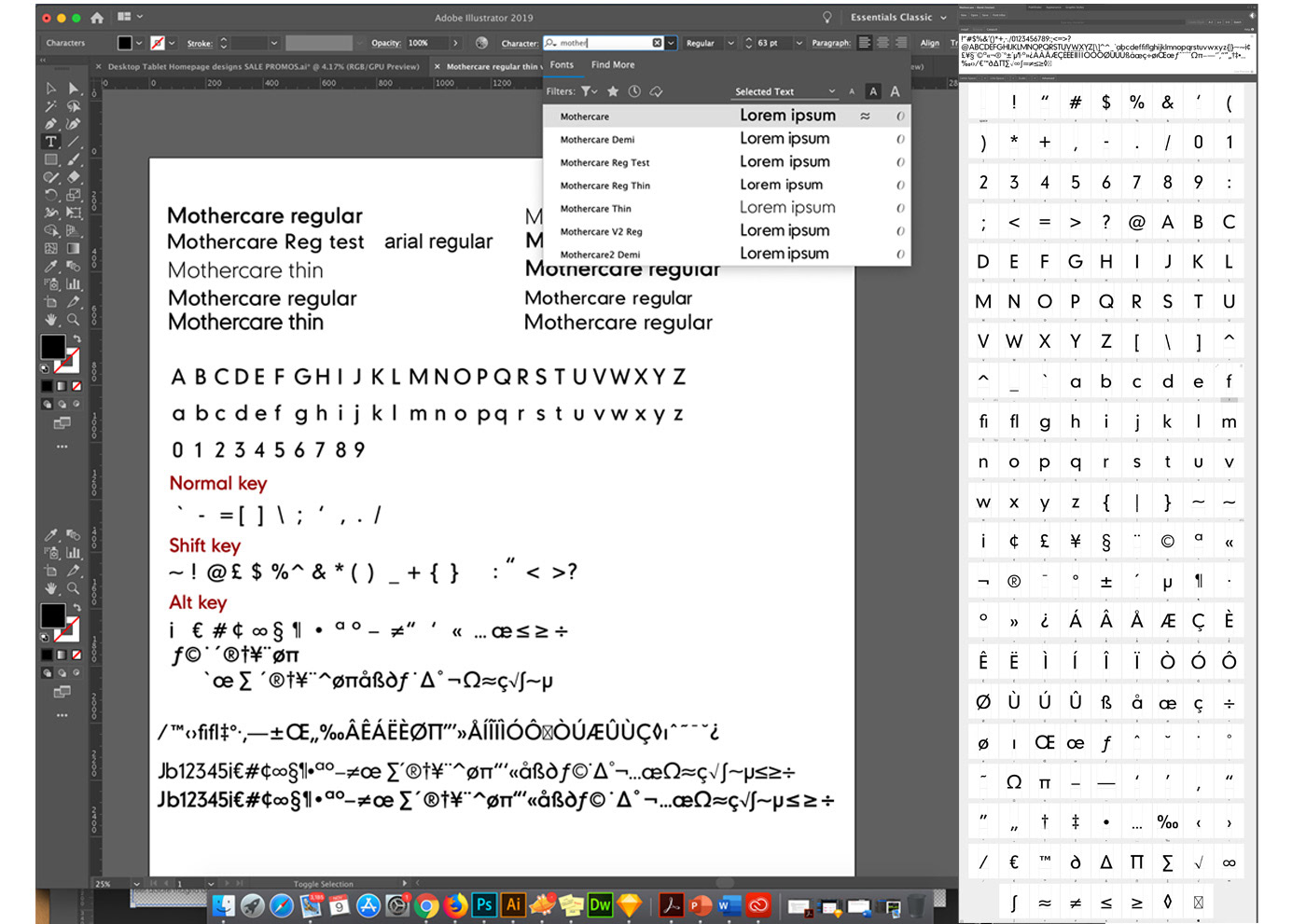
Task: Select the Curvature tool
Action: point(74,124)
